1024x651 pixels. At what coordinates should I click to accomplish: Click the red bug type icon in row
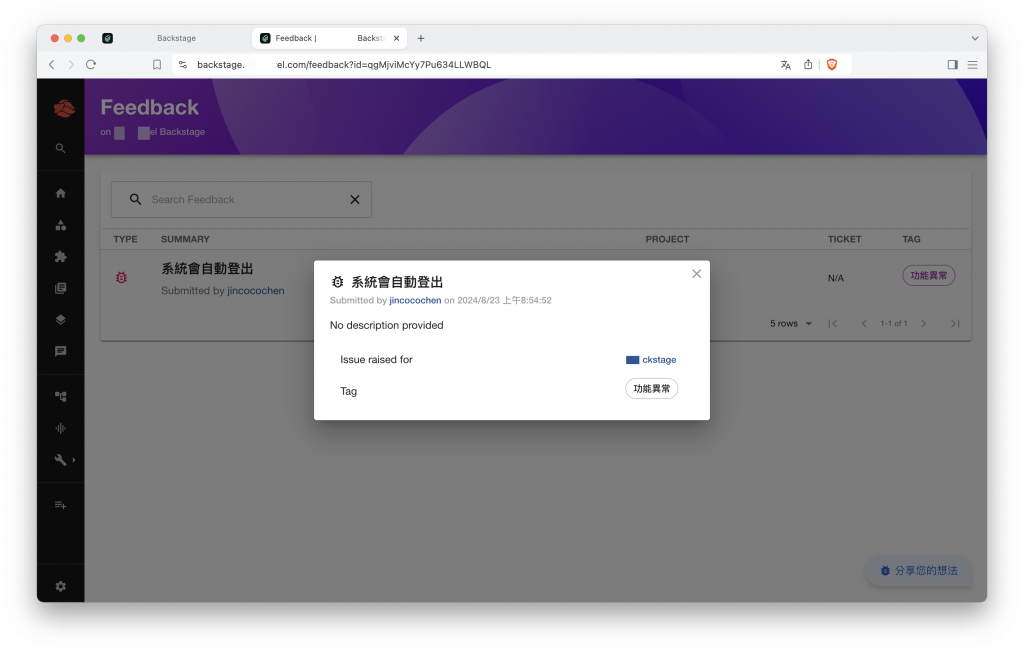(x=121, y=278)
